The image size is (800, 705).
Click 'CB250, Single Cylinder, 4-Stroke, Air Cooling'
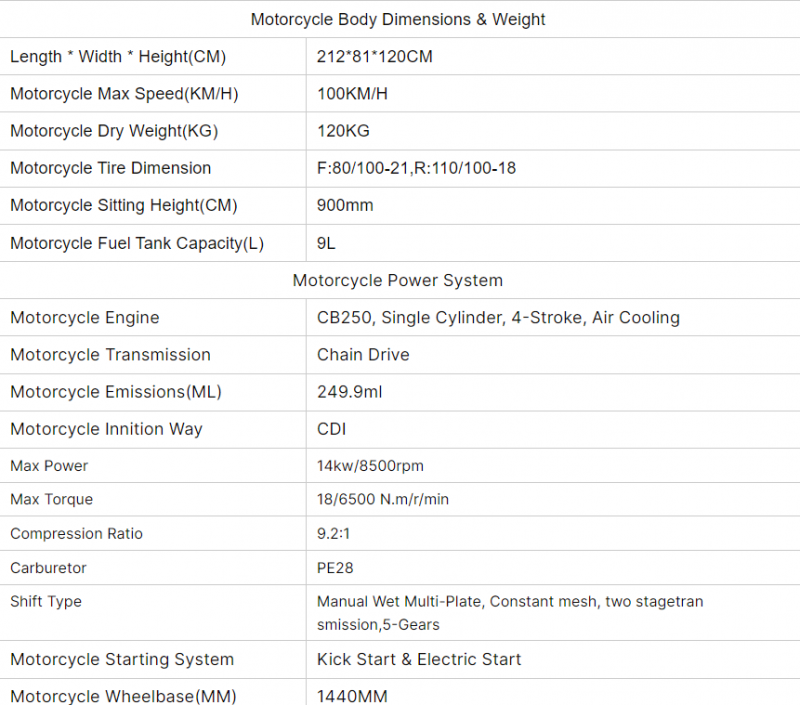click(498, 318)
